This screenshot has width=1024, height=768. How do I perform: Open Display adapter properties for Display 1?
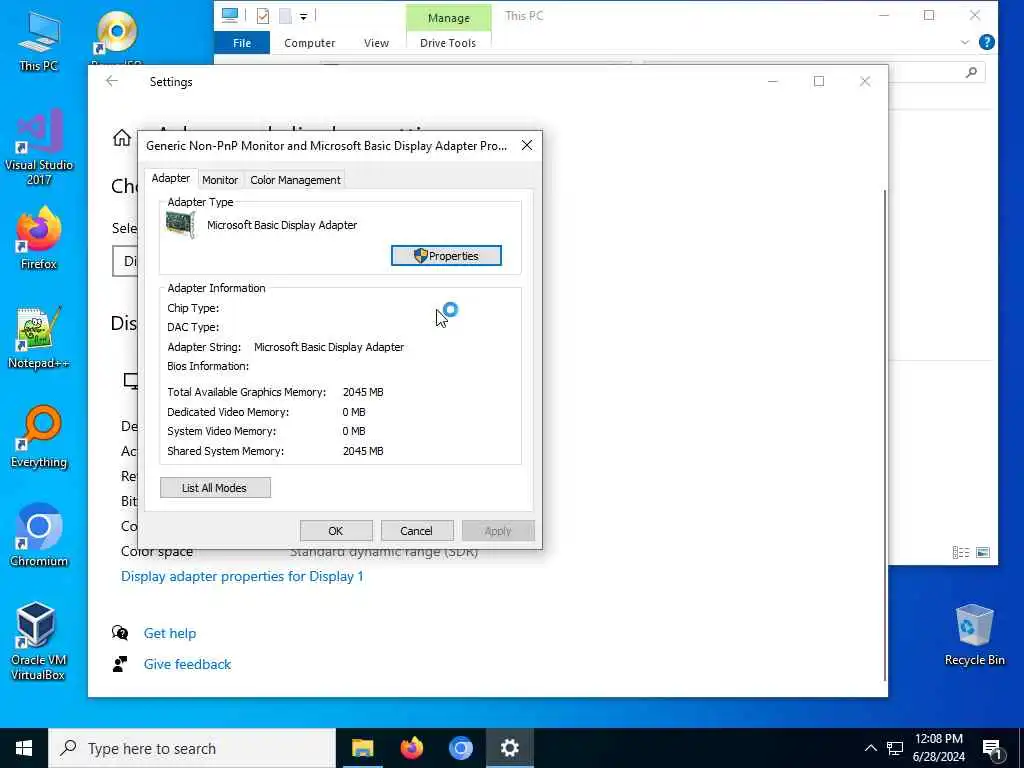pyautogui.click(x=242, y=577)
